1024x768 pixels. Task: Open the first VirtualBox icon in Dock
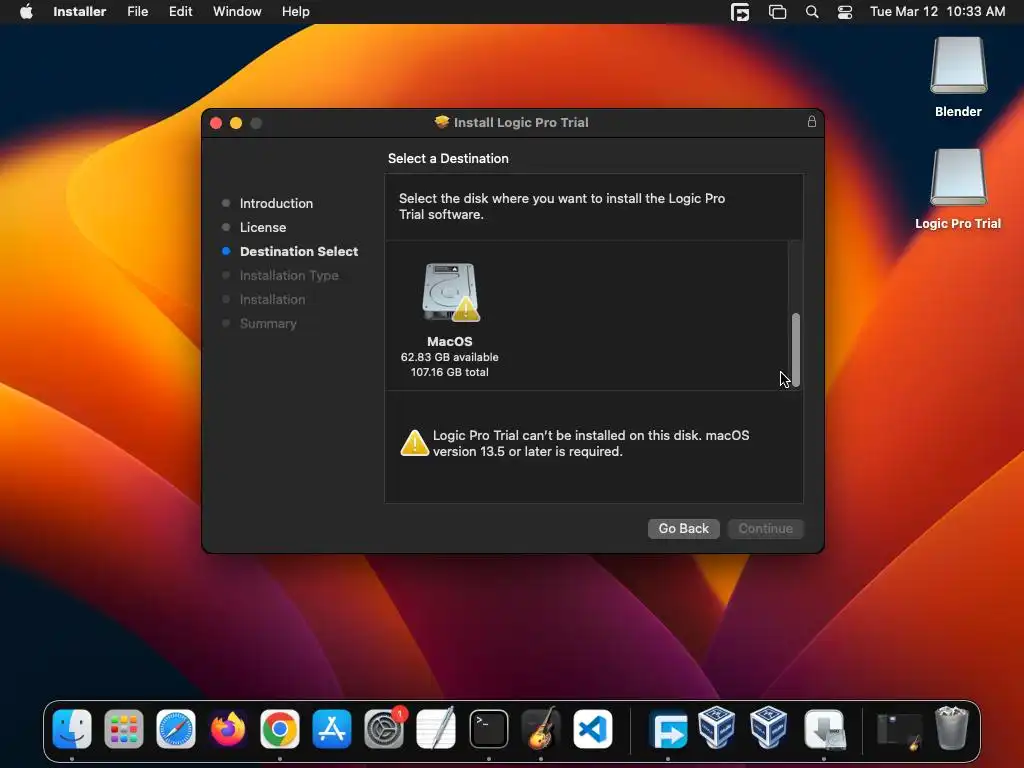pos(716,728)
